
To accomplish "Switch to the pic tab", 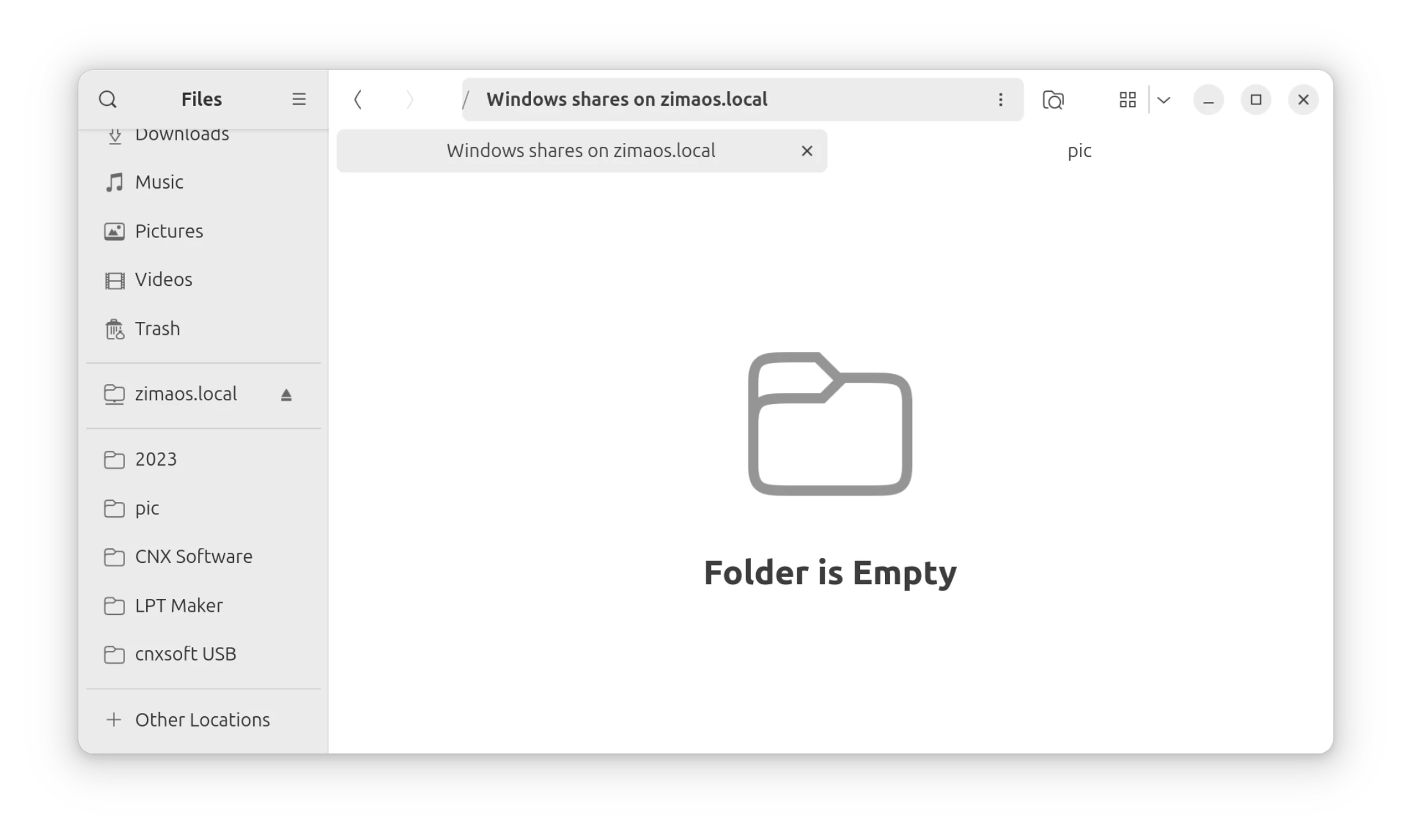I will [x=1079, y=151].
